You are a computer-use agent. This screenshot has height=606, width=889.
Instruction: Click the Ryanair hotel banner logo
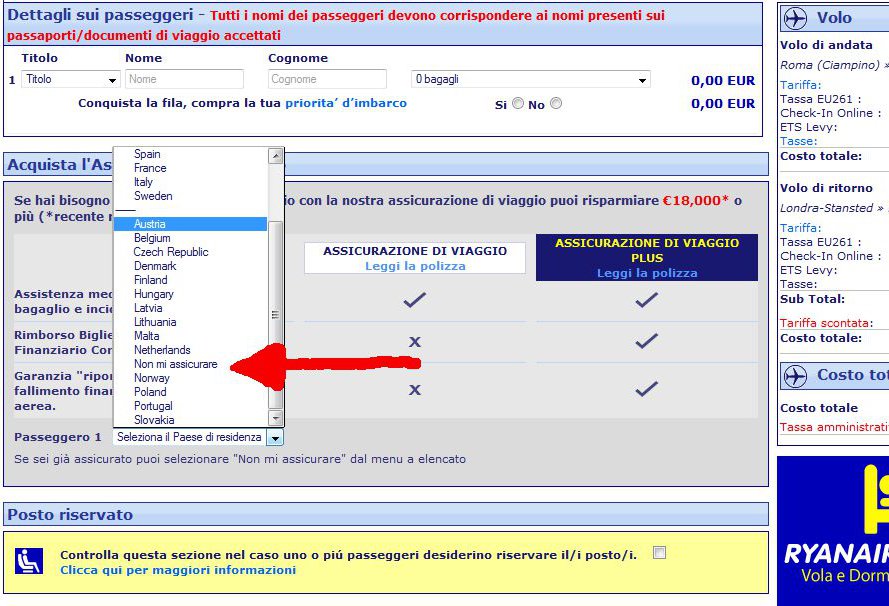[x=834, y=530]
